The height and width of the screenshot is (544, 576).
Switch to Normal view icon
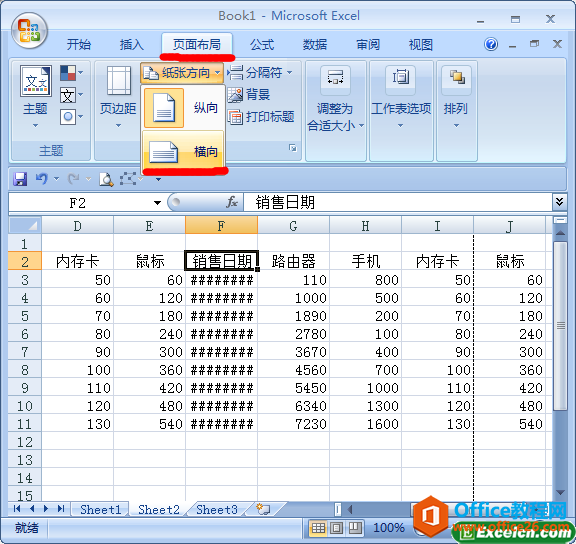318,528
